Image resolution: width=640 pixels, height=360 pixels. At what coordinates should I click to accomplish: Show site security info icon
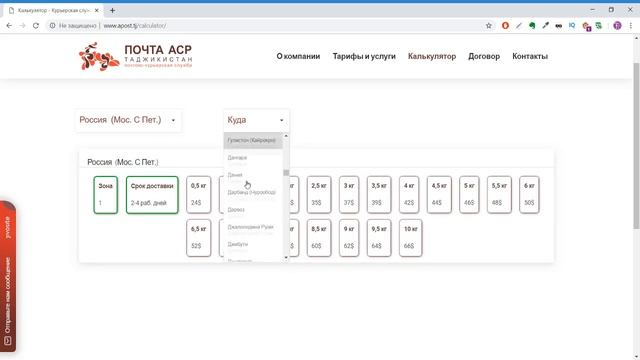tap(52, 25)
